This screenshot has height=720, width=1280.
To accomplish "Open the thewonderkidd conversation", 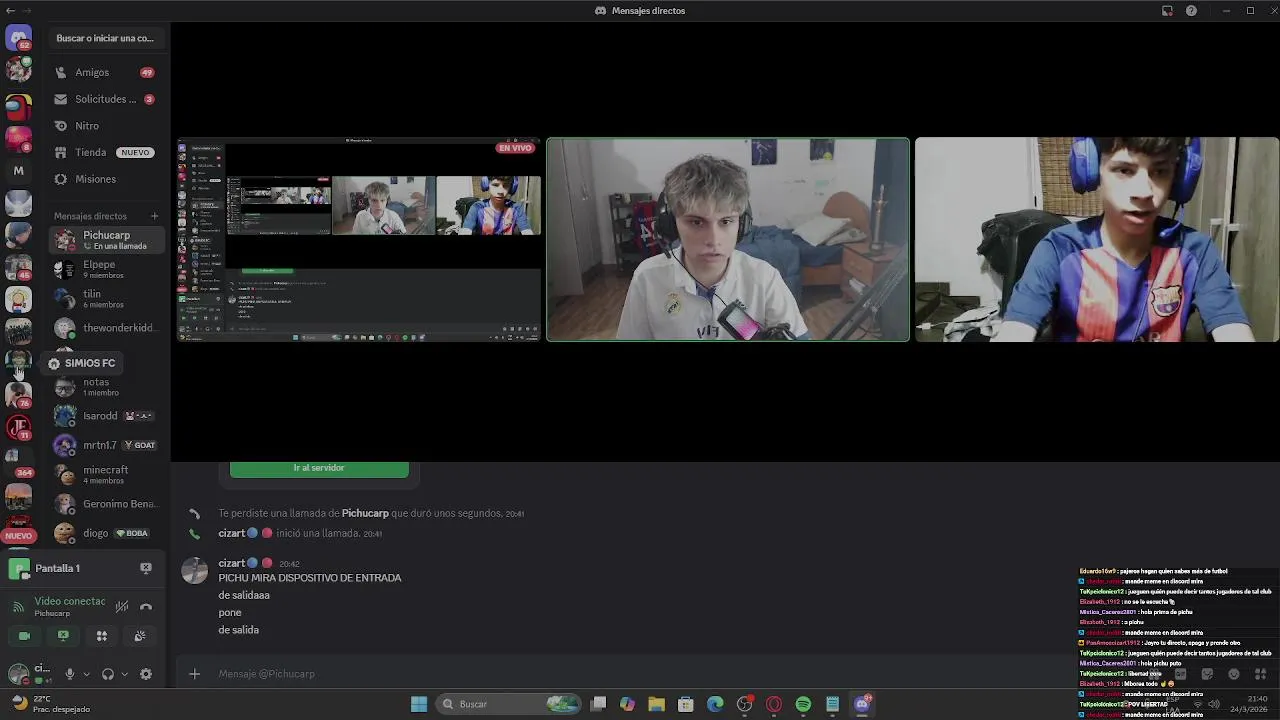I will click(x=106, y=328).
